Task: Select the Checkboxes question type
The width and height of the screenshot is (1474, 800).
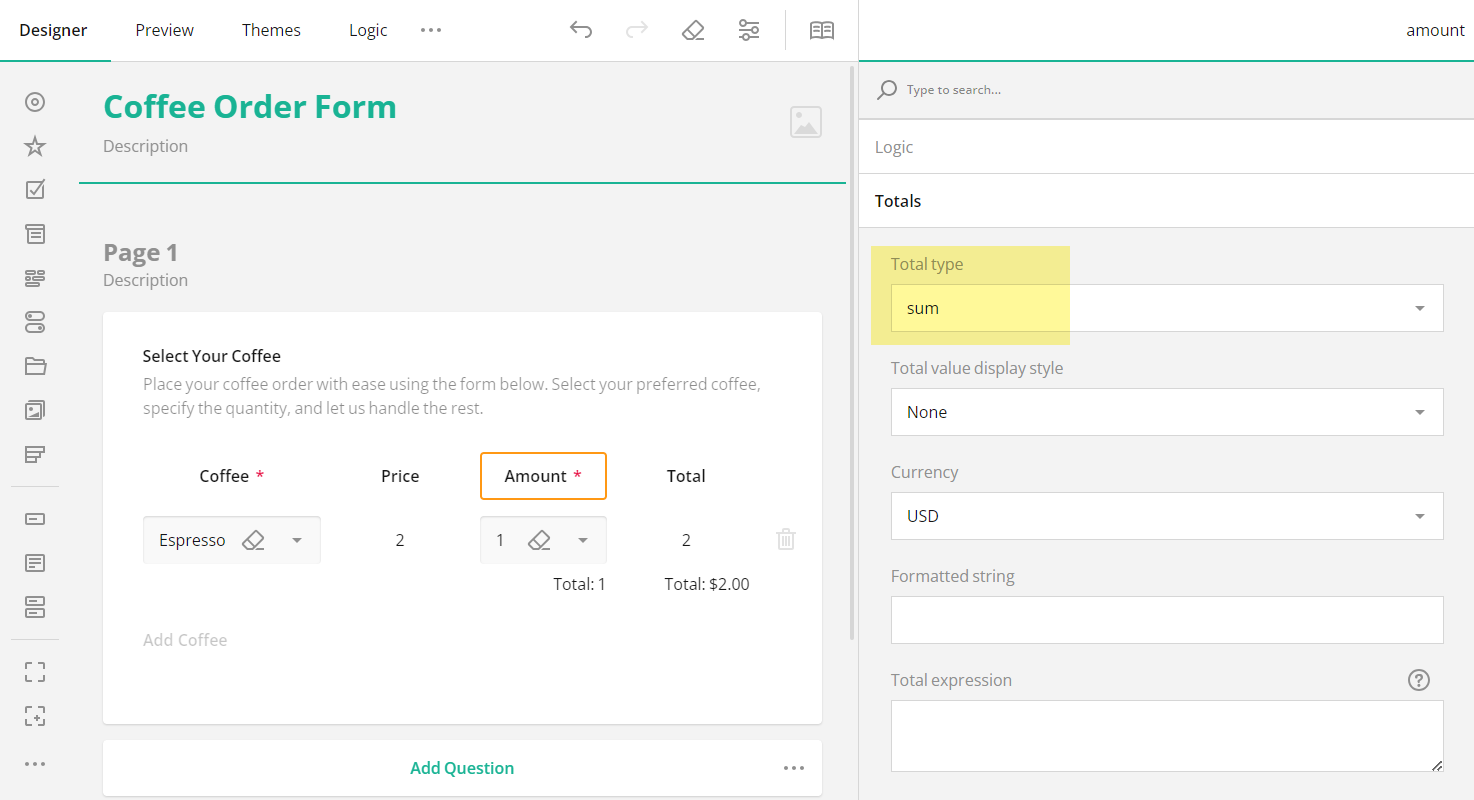Action: (35, 189)
